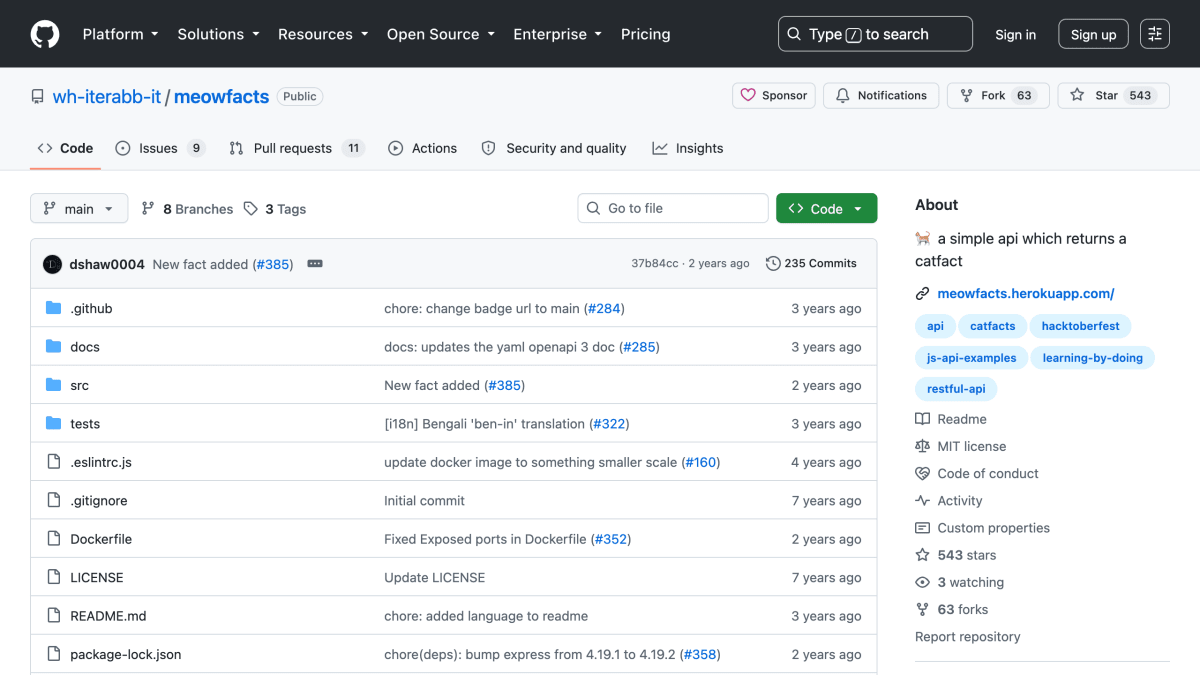Screen dimensions: 1200x675
Task: Go to the Actions tab
Action: click(x=422, y=148)
